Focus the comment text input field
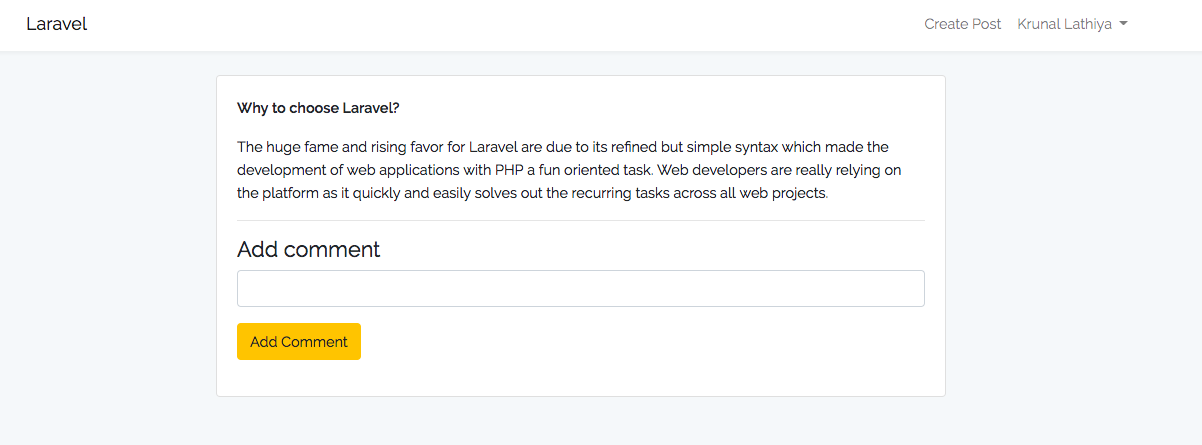Image resolution: width=1202 pixels, height=445 pixels. pos(580,288)
